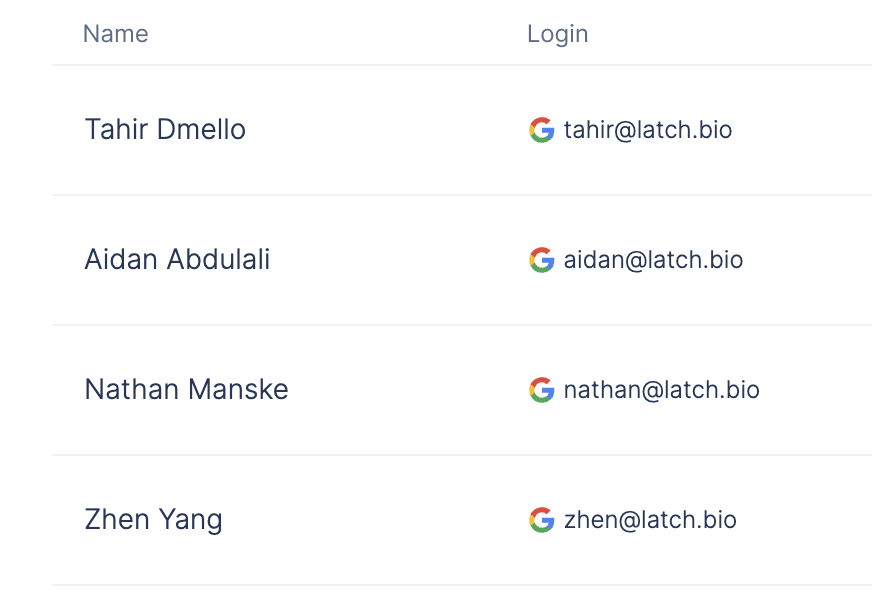The image size is (872, 606).
Task: Click the nathan@latch.bio login email
Action: [662, 390]
